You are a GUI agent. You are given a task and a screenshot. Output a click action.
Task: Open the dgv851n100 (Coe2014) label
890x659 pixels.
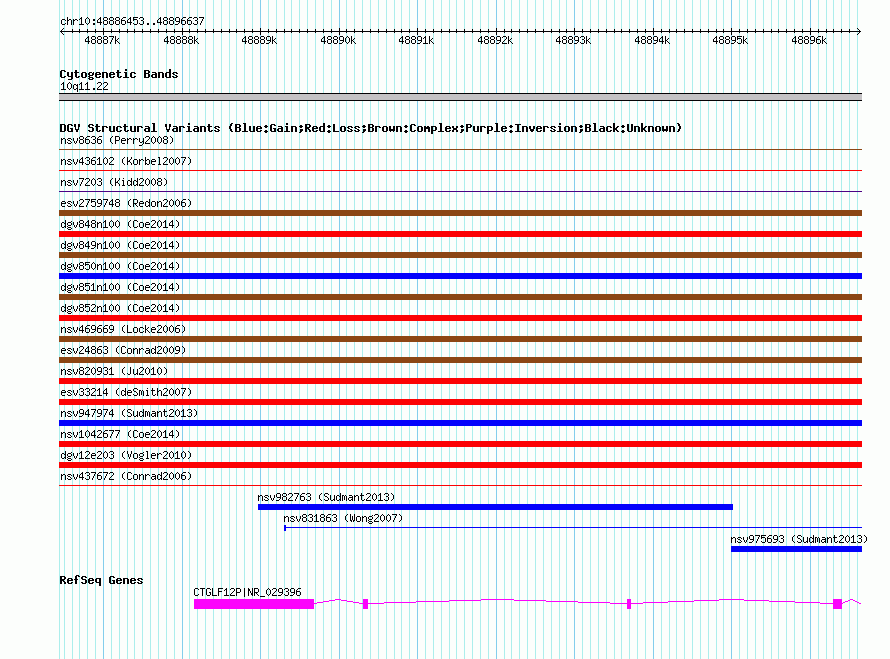click(x=120, y=287)
